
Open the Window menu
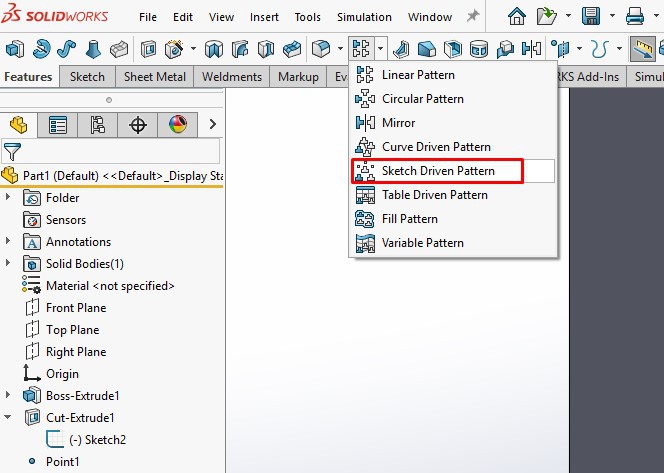tap(430, 17)
